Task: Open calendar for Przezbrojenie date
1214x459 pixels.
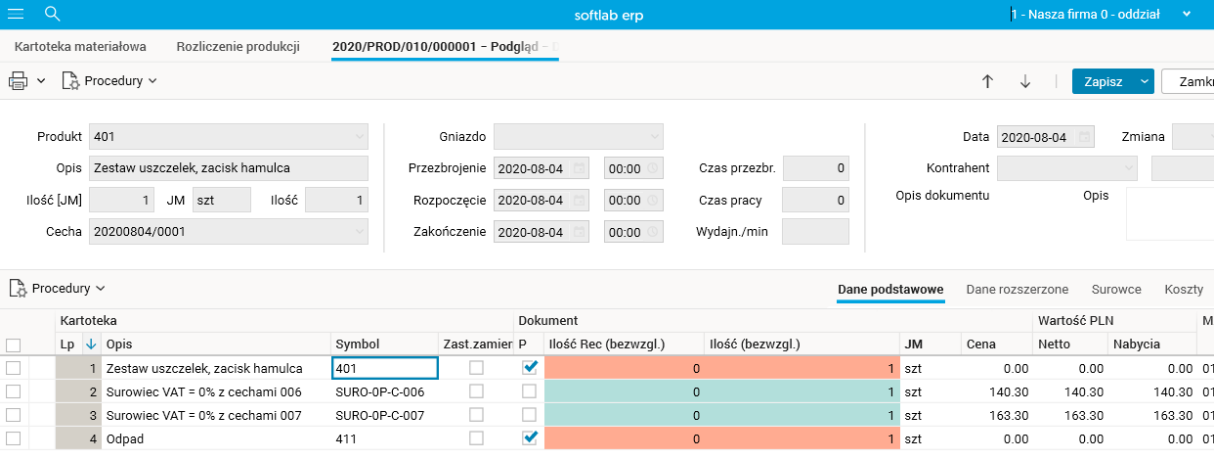Action: click(x=580, y=168)
